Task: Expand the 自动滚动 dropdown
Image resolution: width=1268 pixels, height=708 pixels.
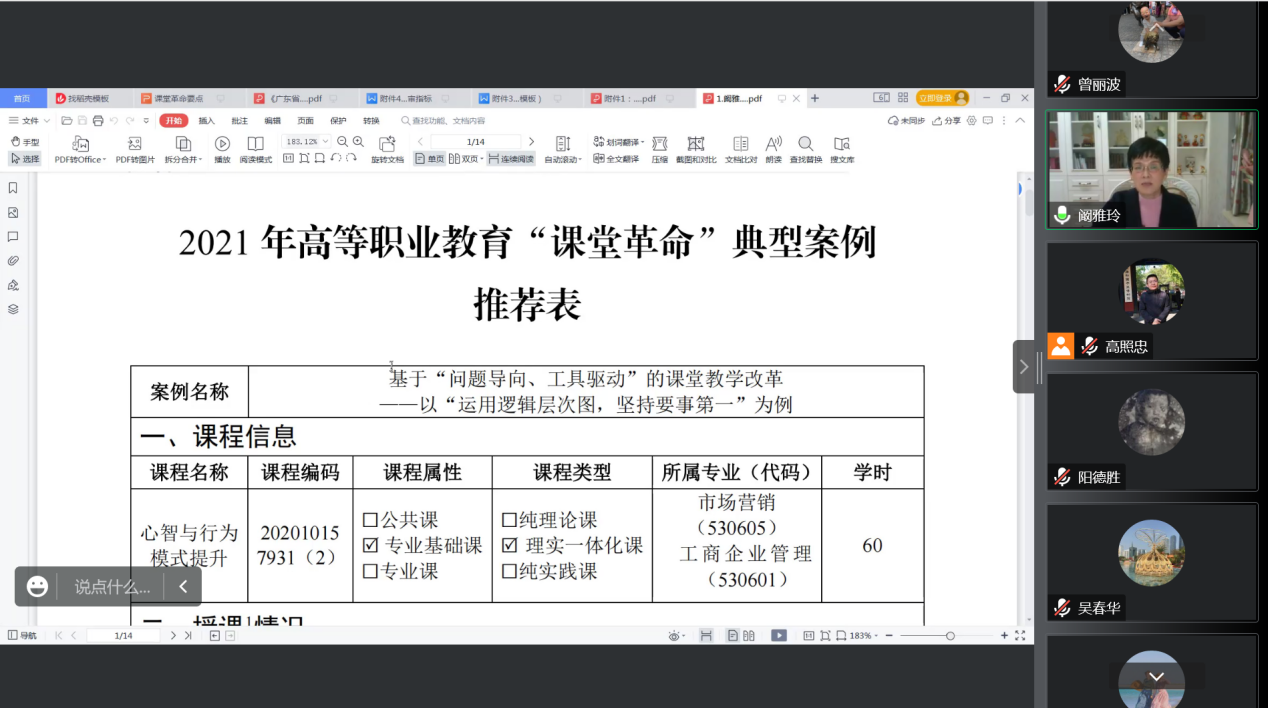Action: 562,159
